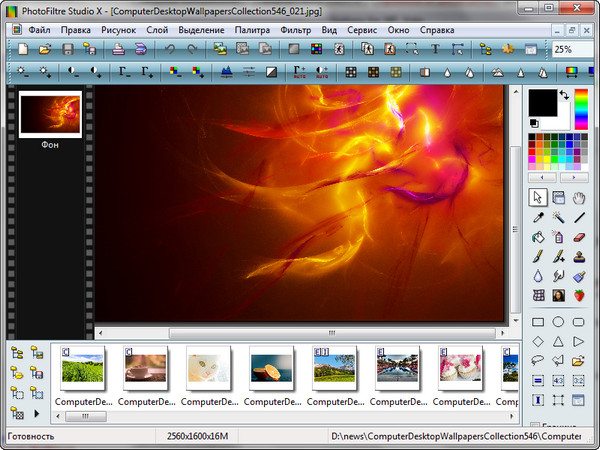Image resolution: width=600 pixels, height=450 pixels.
Task: Pick the Eraser tool
Action: [x=580, y=237]
